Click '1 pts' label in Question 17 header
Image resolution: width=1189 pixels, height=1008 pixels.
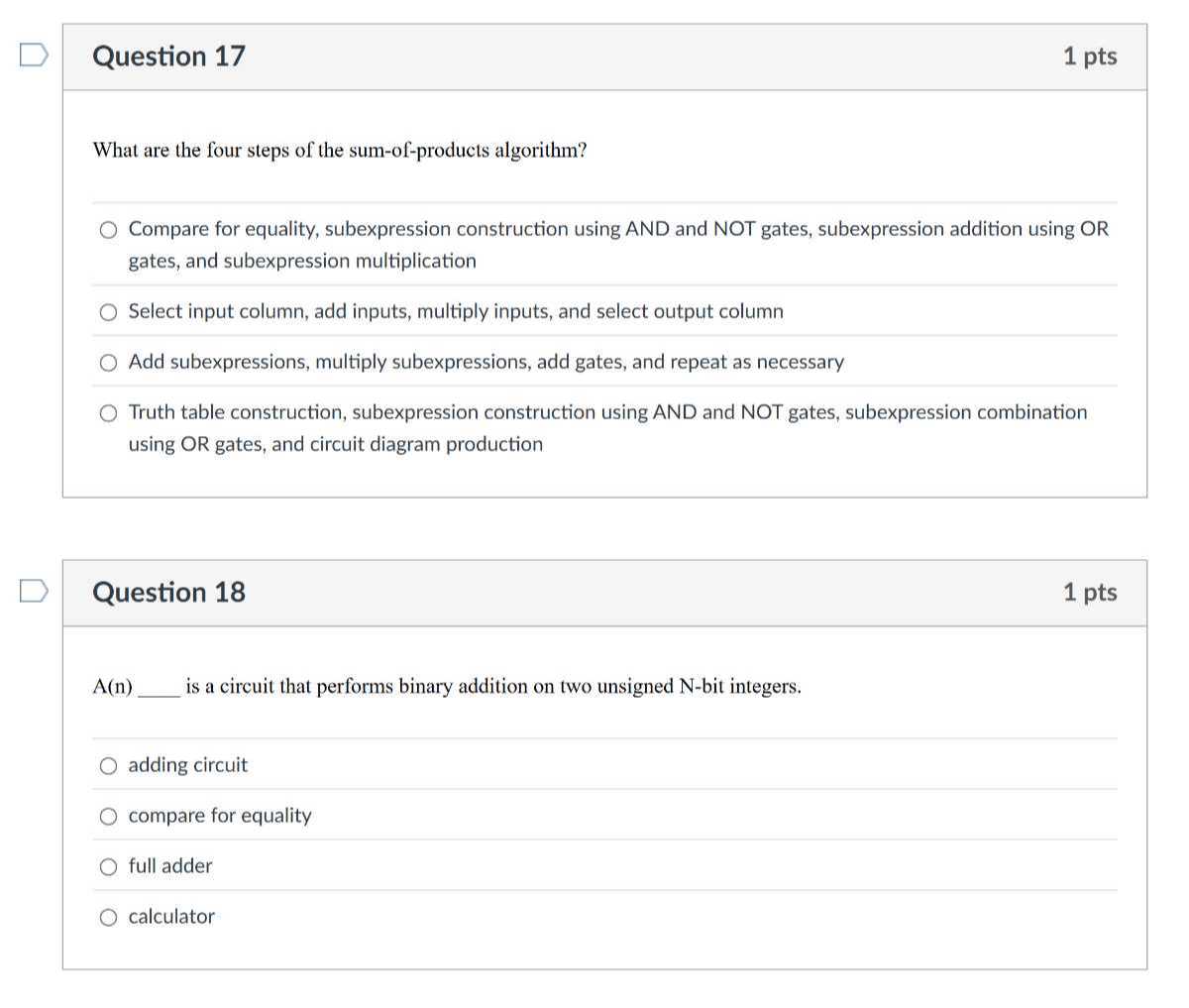click(1090, 56)
